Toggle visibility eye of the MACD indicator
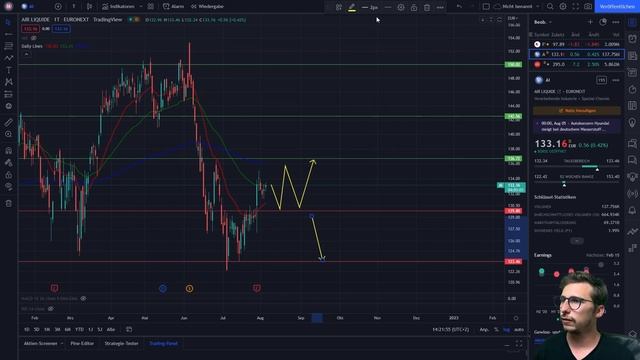The height and width of the screenshot is (360, 640). (83, 298)
